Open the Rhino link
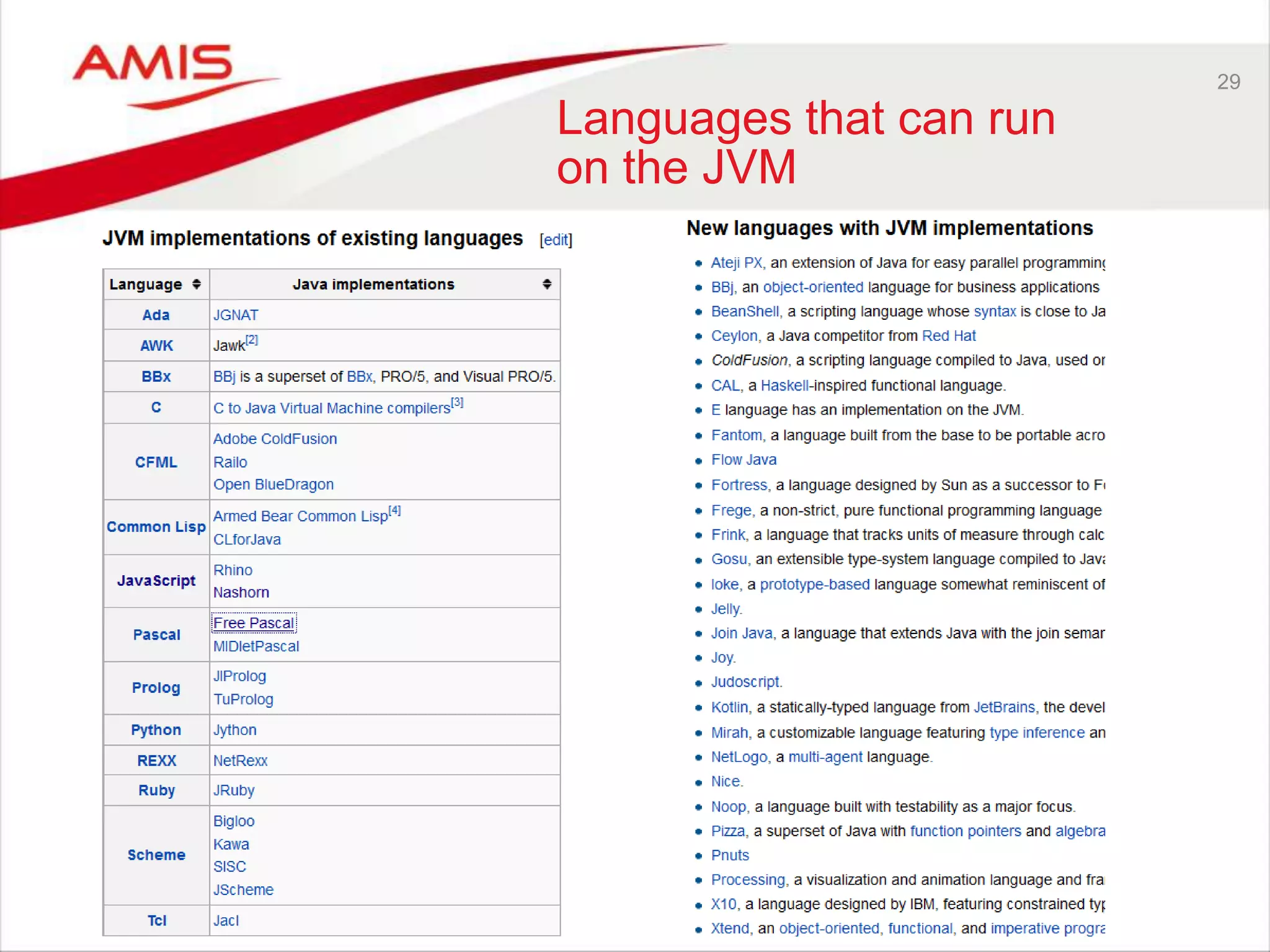The image size is (1270, 952). [233, 570]
